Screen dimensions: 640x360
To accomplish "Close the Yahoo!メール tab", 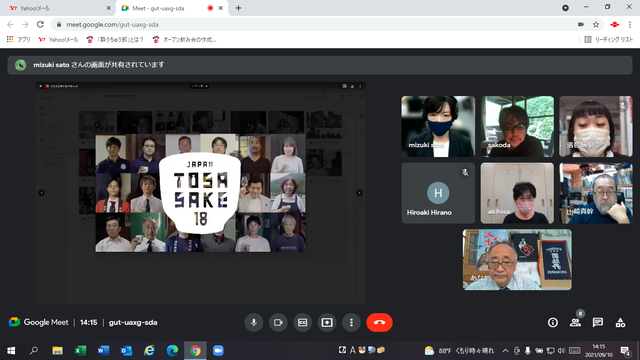I will click(109, 8).
